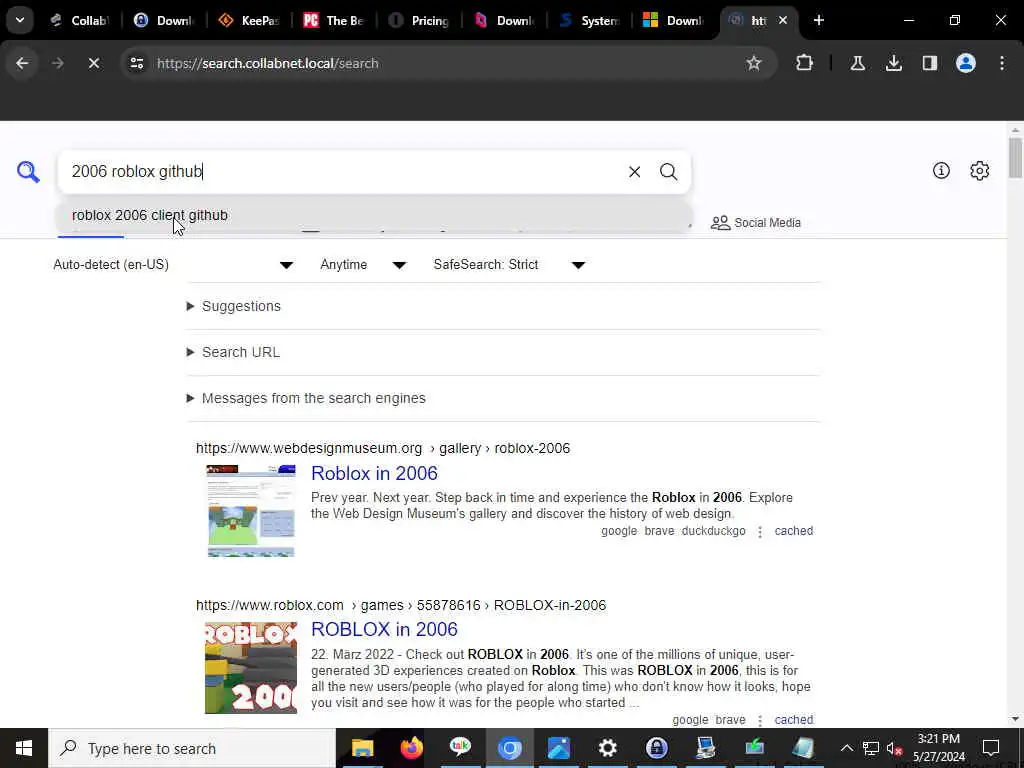Image resolution: width=1024 pixels, height=768 pixels.
Task: Bookmark this page with star icon
Action: click(x=754, y=63)
